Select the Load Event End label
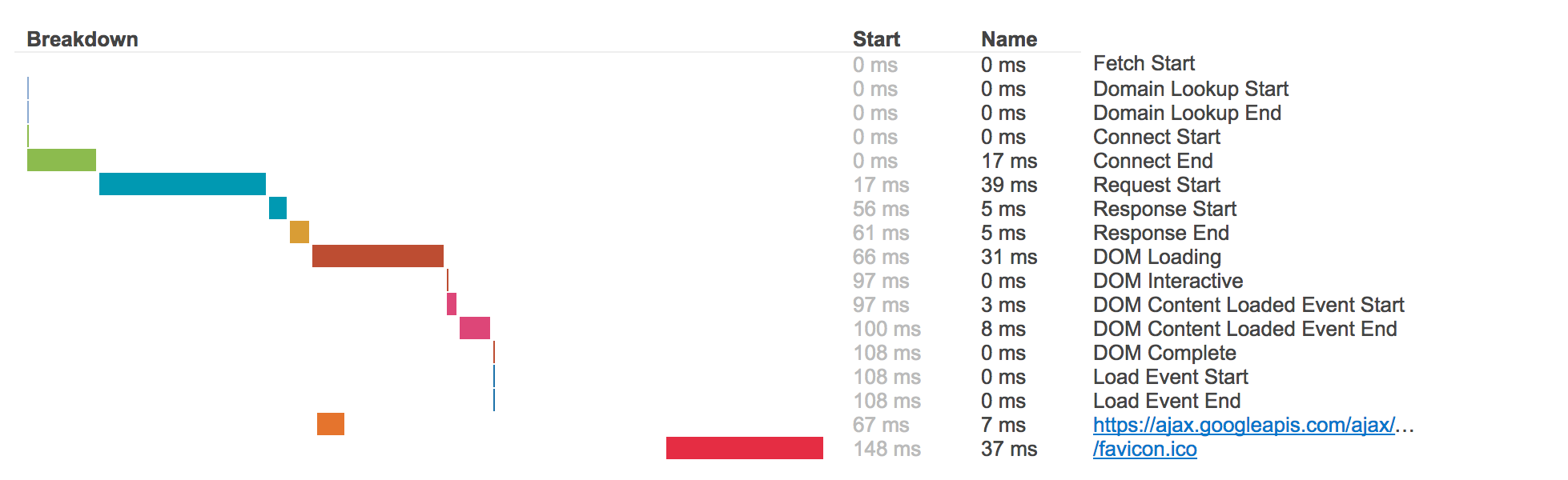Viewport: 1568px width, 480px height. click(1167, 401)
